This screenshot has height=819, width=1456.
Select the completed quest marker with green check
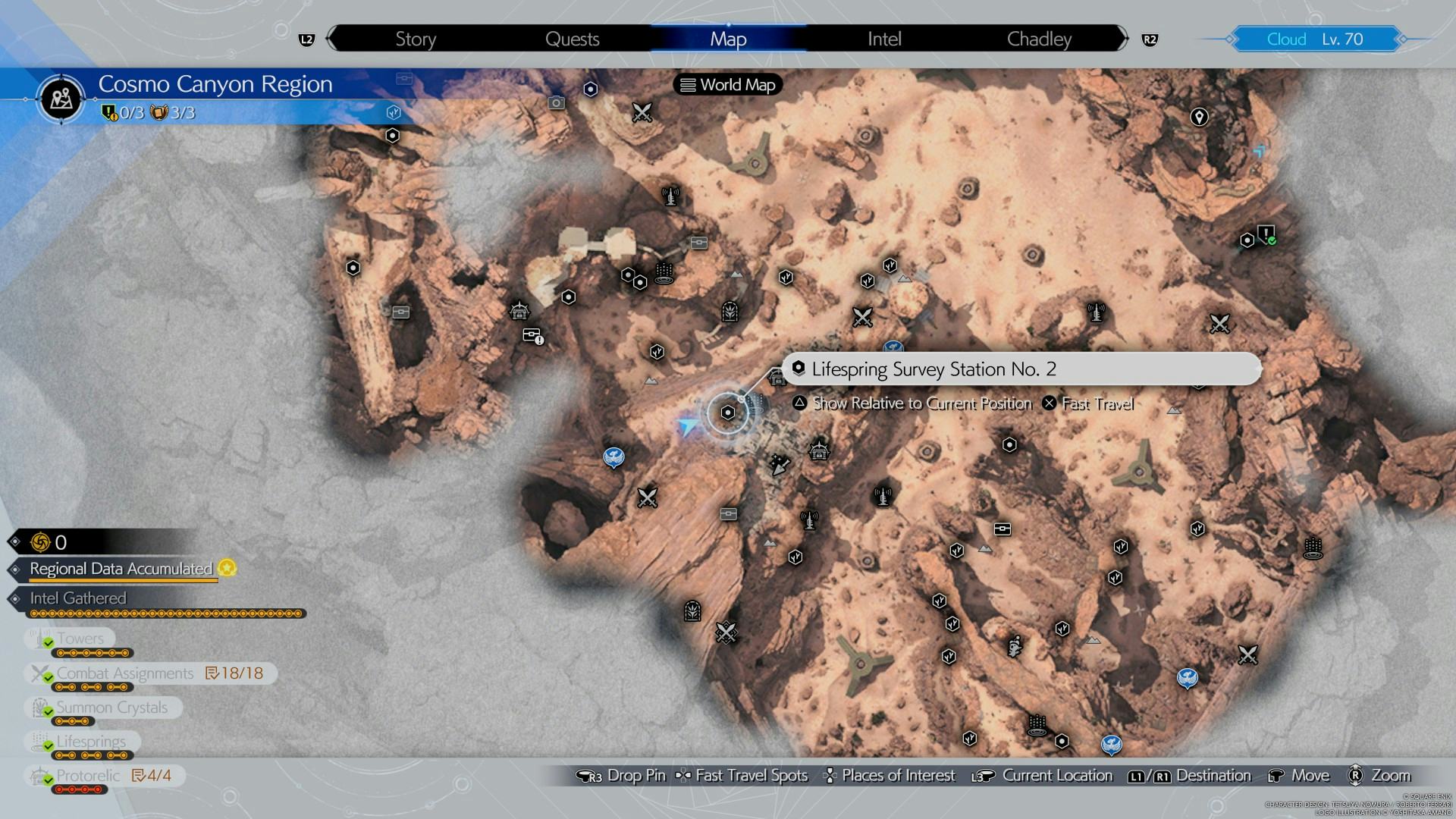click(x=1266, y=234)
